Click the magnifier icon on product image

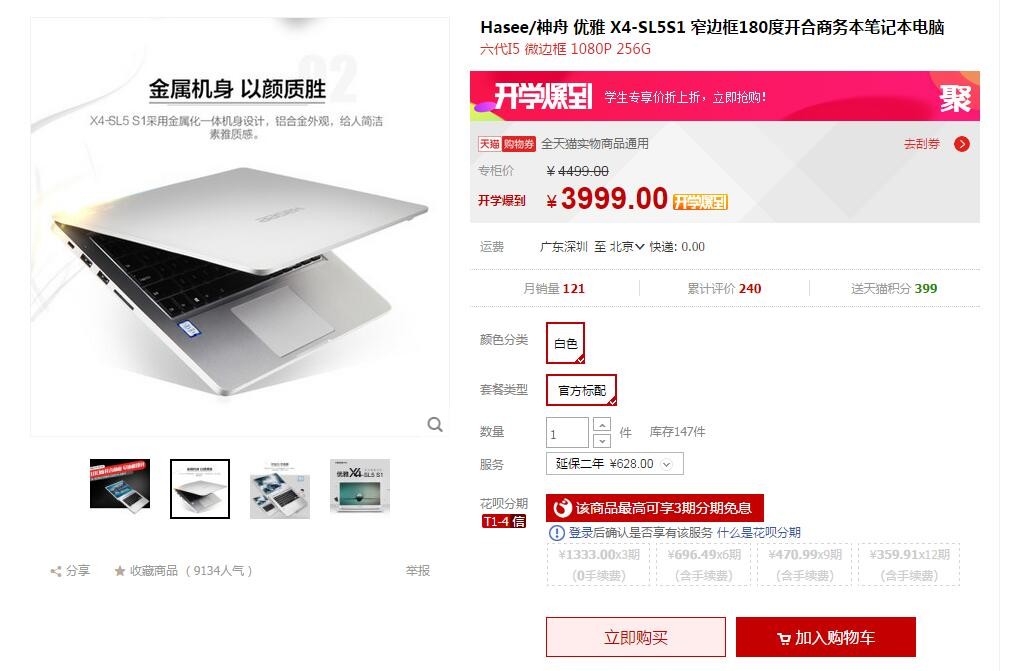(435, 424)
